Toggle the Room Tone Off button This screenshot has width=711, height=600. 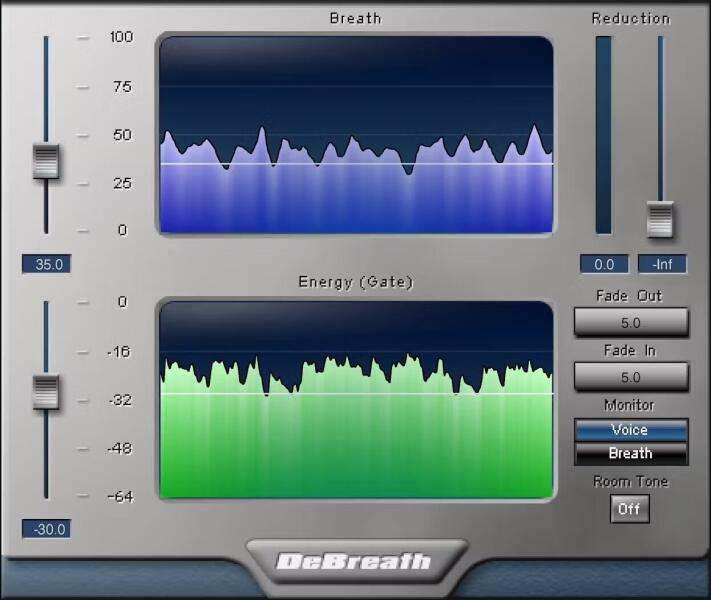[629, 509]
